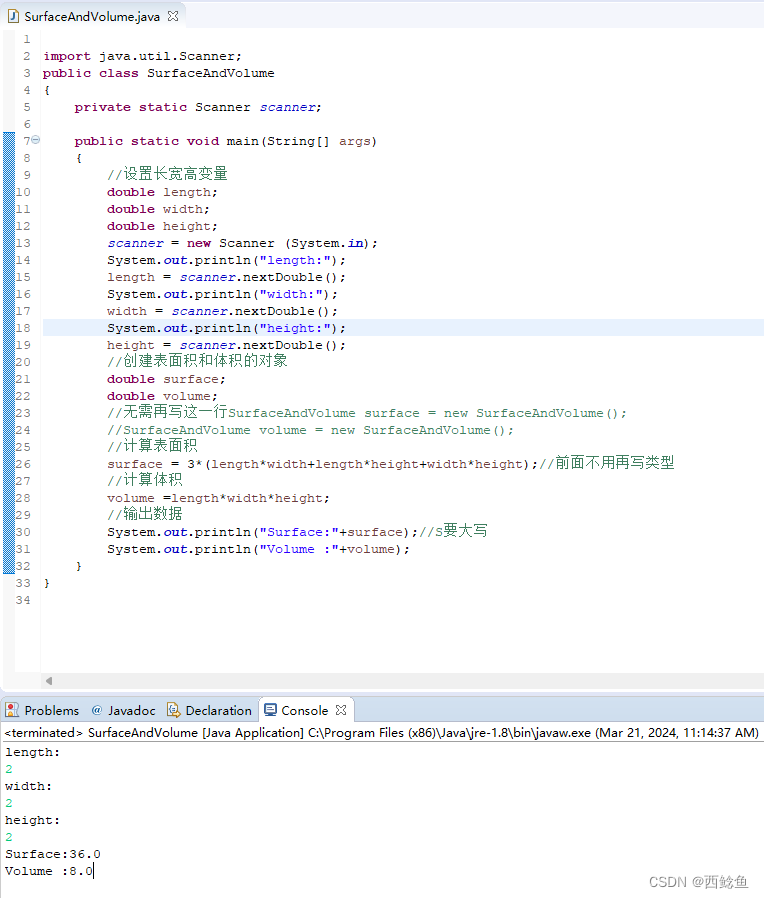Click line number 18 in the gutter
Viewport: 764px width, 898px height.
[x=23, y=328]
